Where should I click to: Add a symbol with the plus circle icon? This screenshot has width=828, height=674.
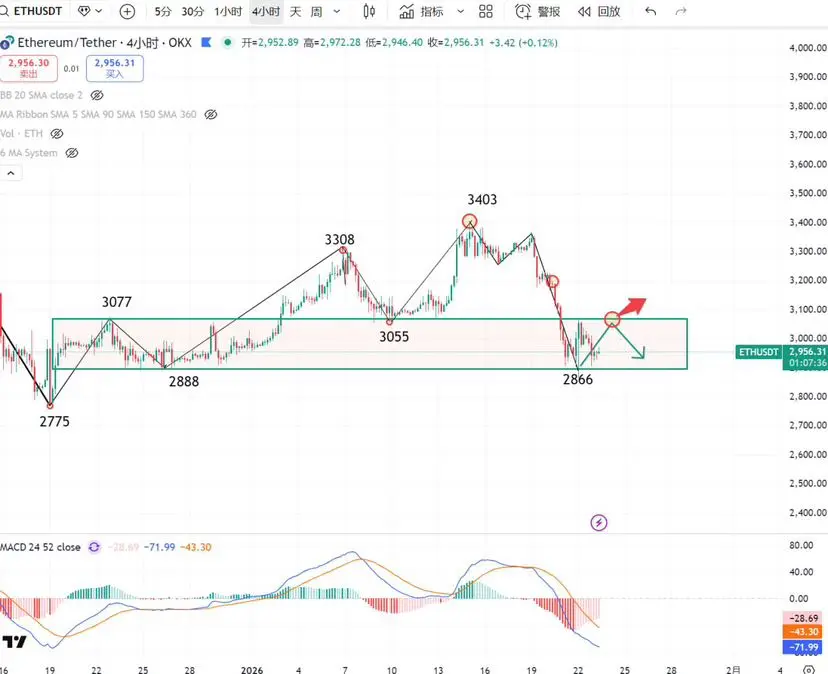[127, 12]
